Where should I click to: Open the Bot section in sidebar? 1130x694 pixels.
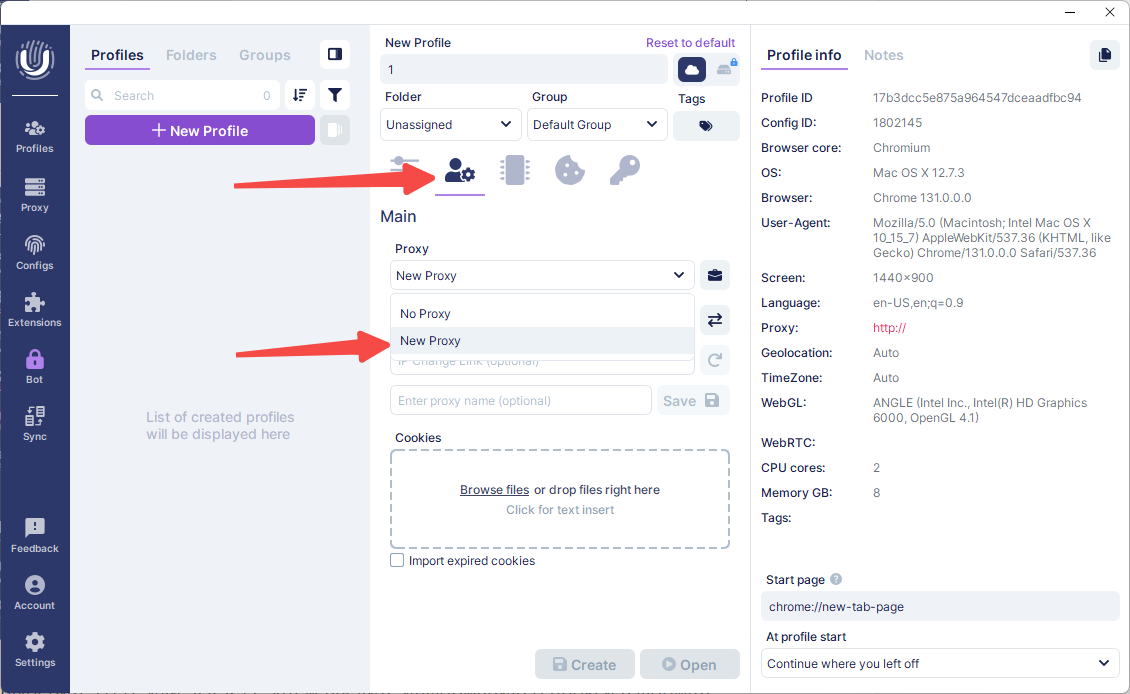point(35,366)
